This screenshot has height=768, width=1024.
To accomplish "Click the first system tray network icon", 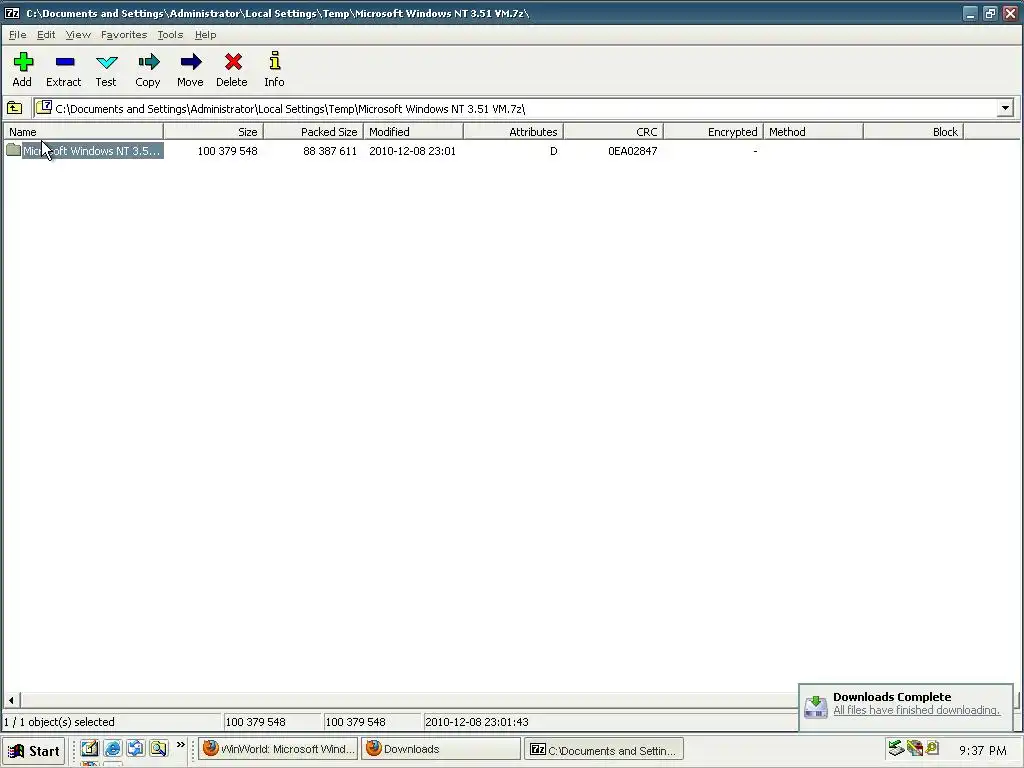I will pyautogui.click(x=895, y=748).
